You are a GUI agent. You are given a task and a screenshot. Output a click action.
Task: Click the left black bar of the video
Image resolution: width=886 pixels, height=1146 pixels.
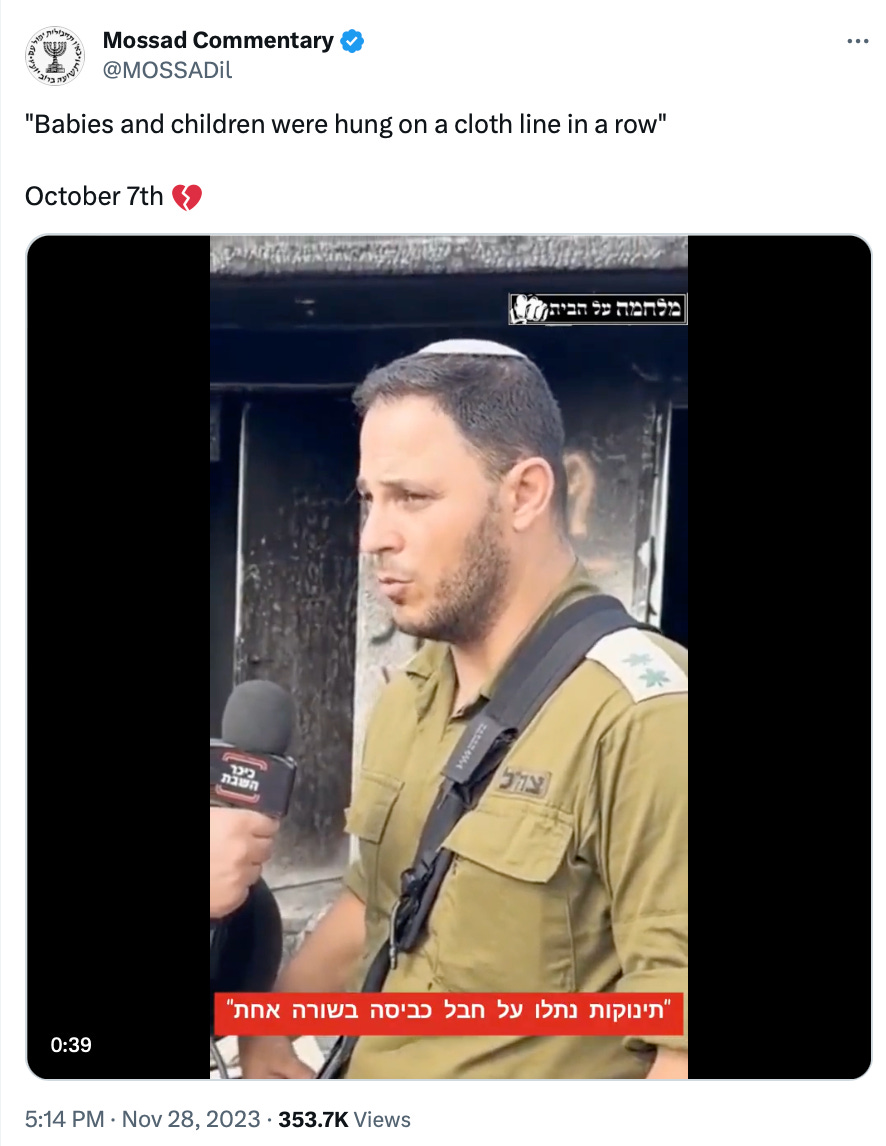[x=118, y=656]
